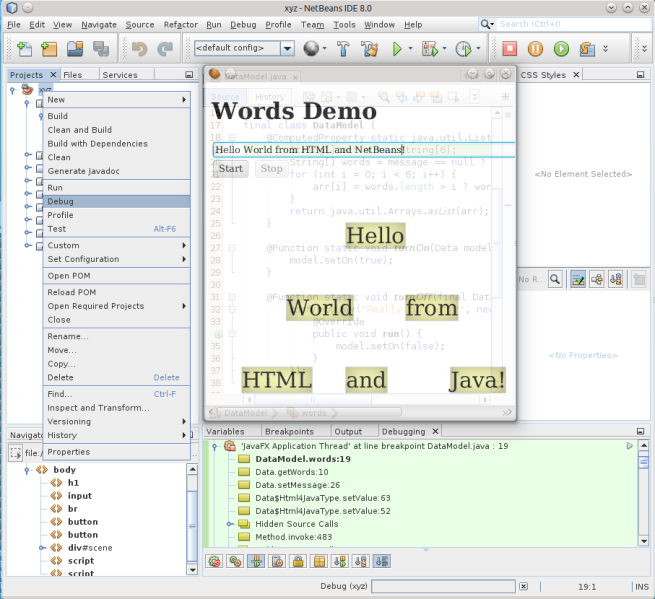Click the resume thread arrow at JavaFX thread
The height and width of the screenshot is (599, 655).
pyautogui.click(x=630, y=446)
